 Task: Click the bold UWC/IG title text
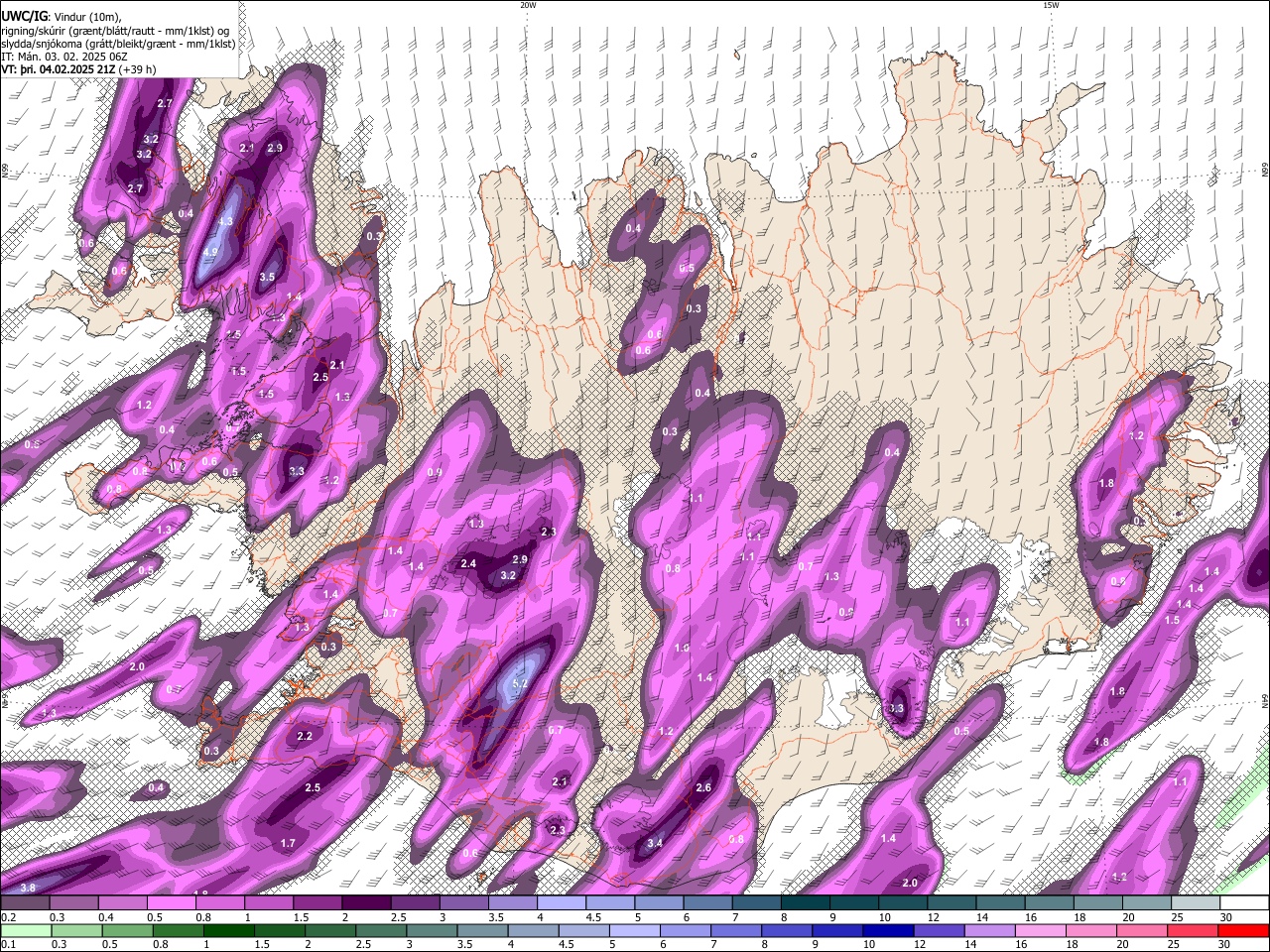(23, 16)
